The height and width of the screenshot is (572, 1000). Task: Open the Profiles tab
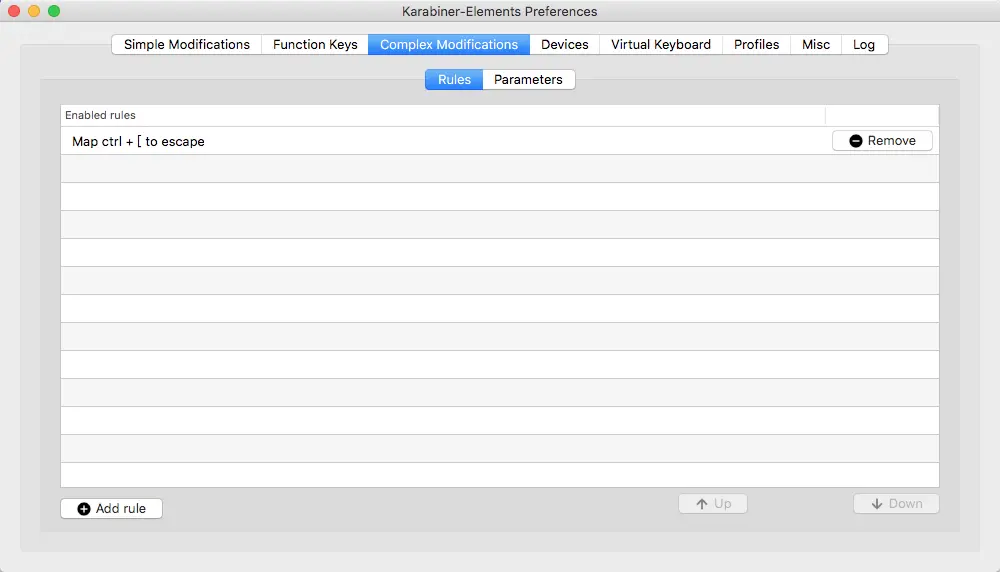(x=756, y=45)
